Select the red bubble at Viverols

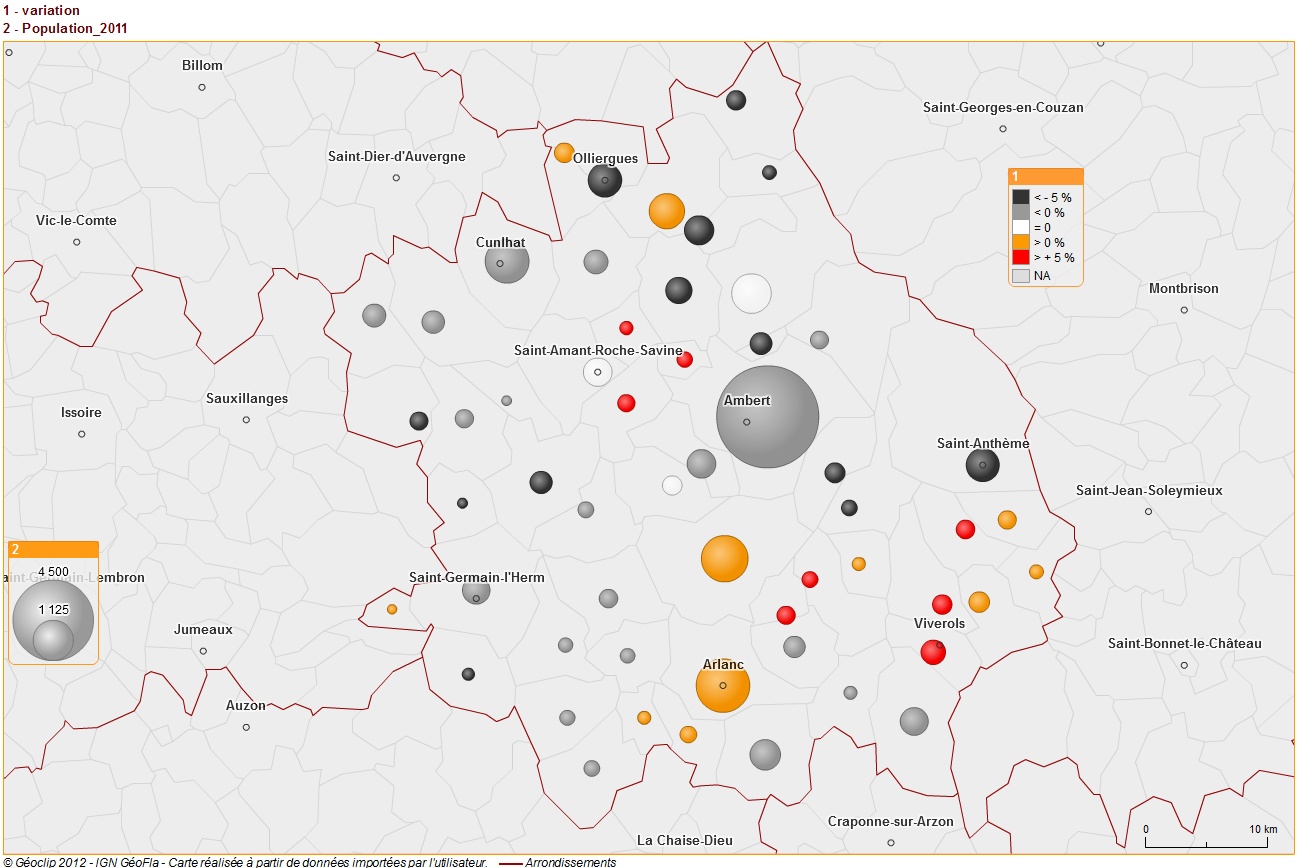(x=933, y=652)
